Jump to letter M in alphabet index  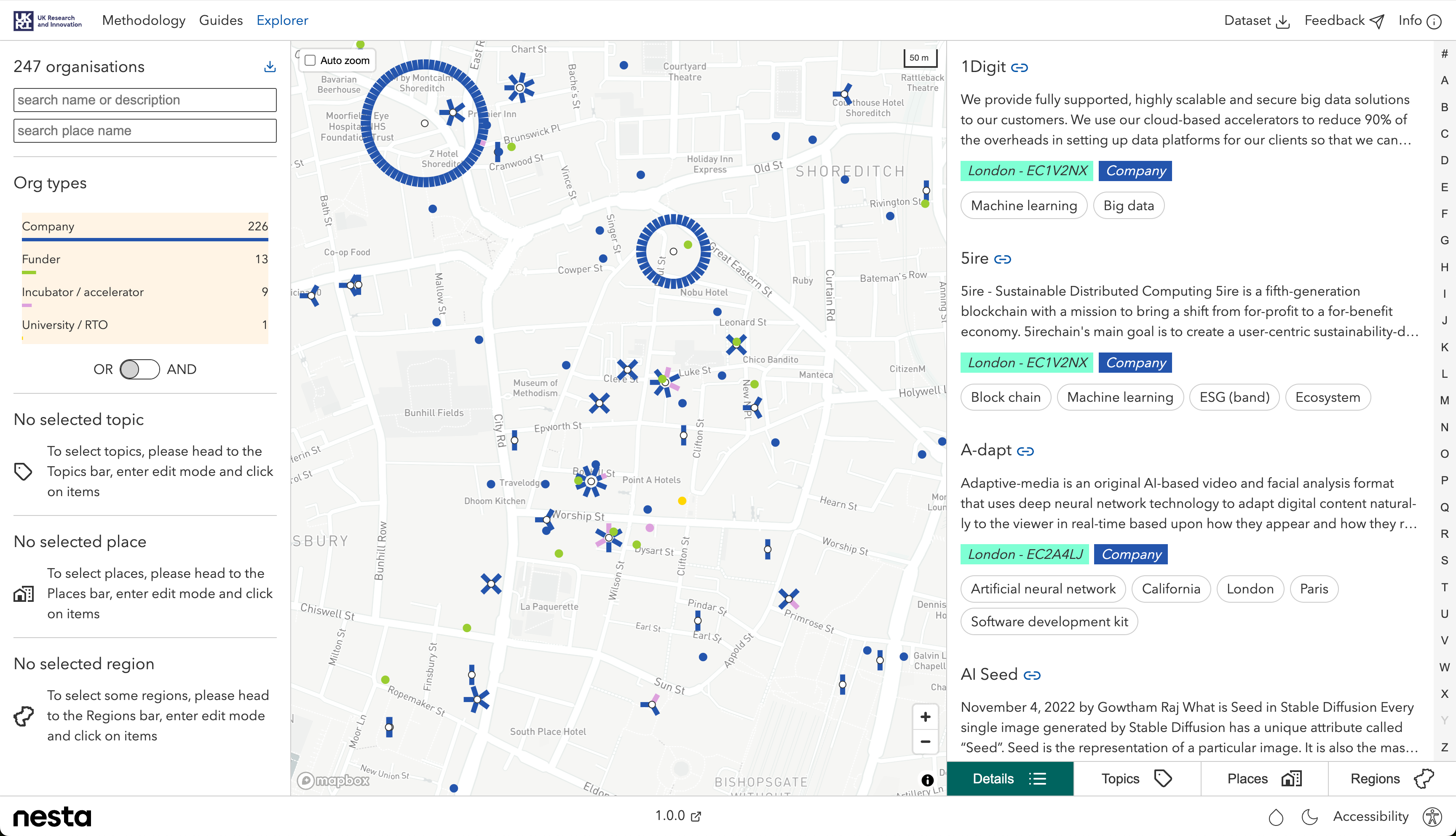point(1444,400)
